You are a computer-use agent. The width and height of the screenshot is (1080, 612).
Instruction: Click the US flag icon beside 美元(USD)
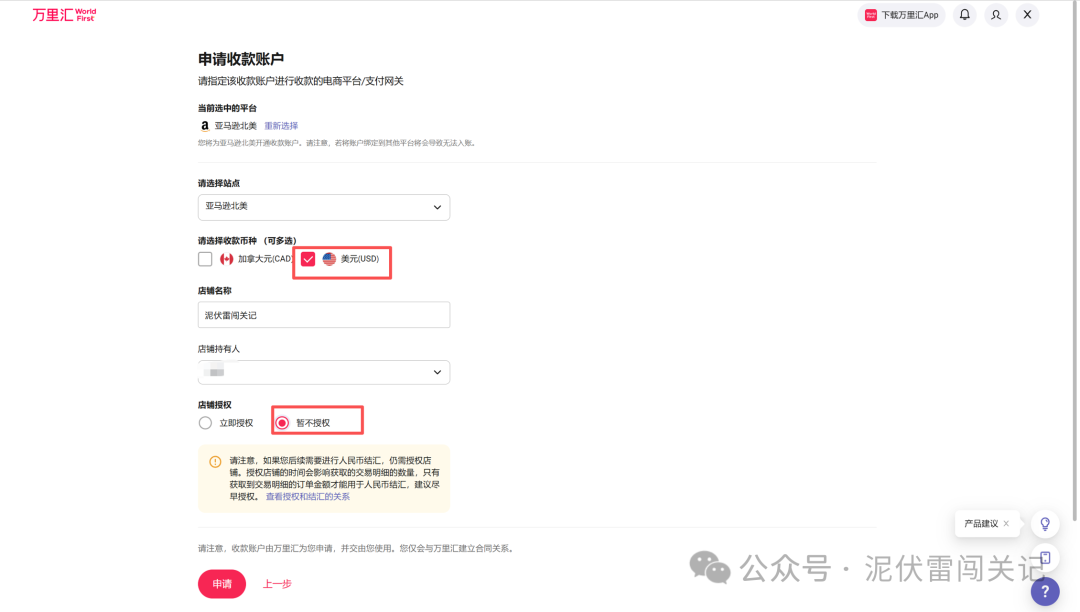click(330, 258)
